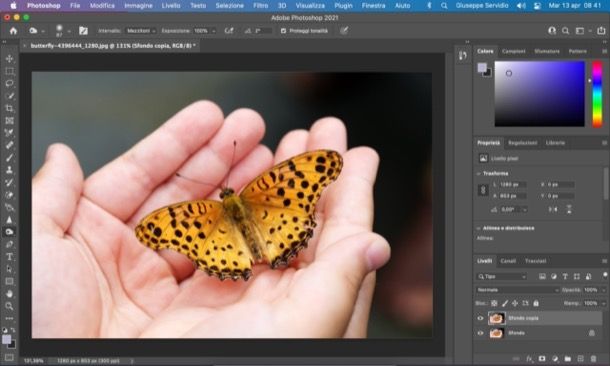
Task: Open the layer blend mode Normale dropdown
Action: point(517,290)
